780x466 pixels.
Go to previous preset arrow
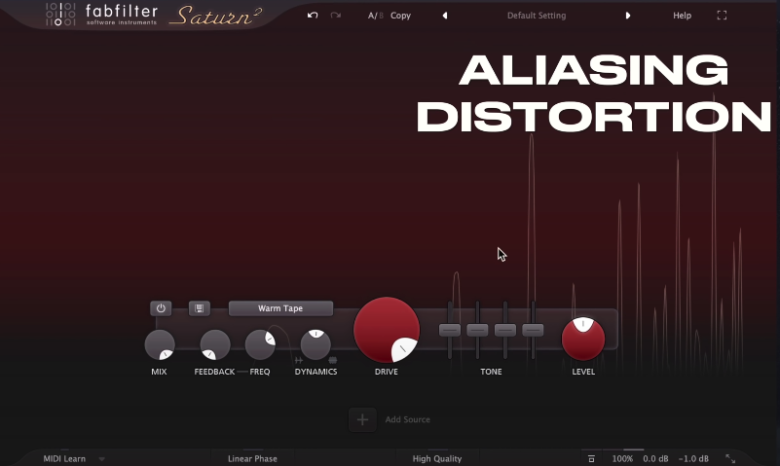(445, 15)
